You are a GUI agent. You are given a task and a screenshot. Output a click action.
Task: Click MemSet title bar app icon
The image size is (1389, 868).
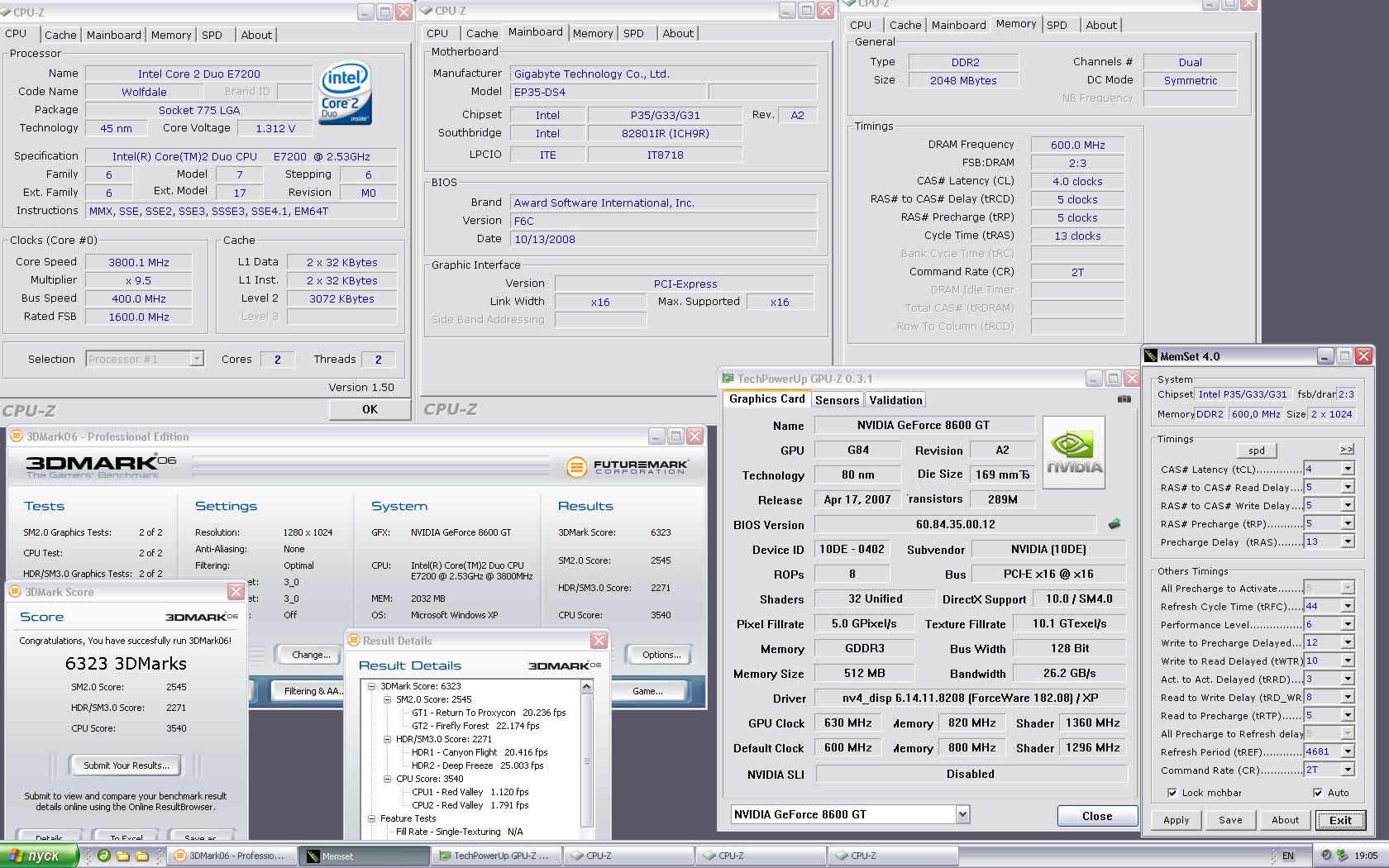[1150, 356]
